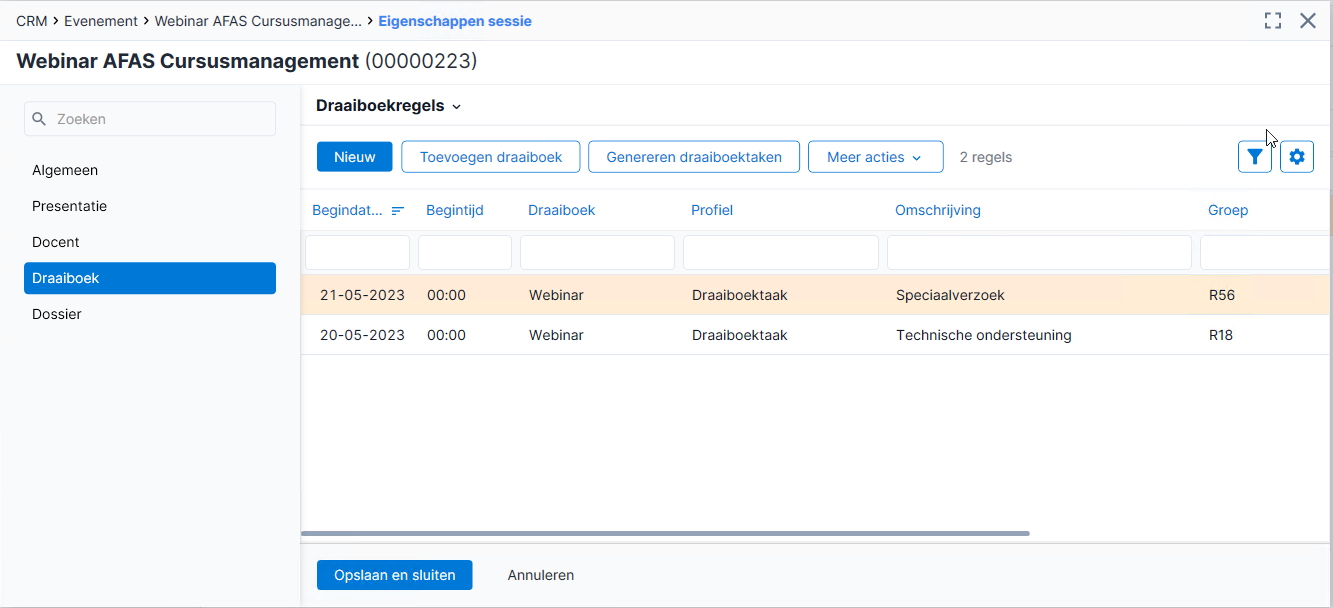1333x608 pixels.
Task: Toggle fullscreen mode with the expand icon
Action: [x=1273, y=21]
